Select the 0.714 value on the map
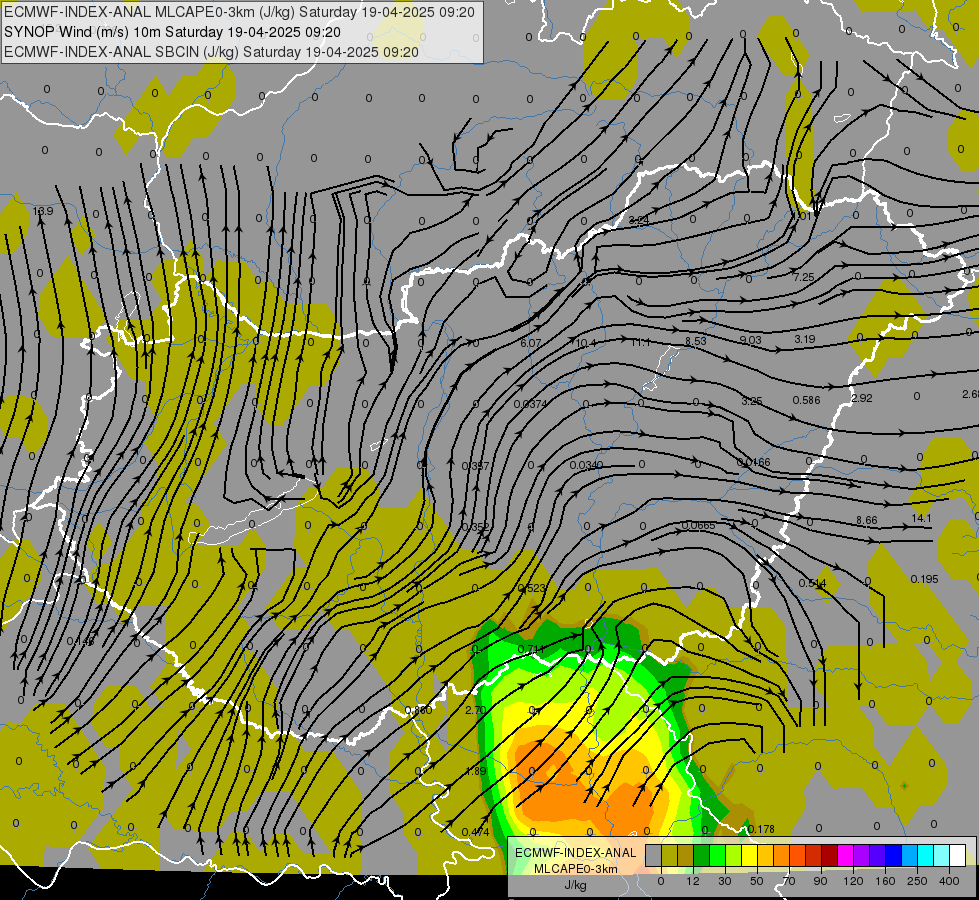The image size is (979, 900). point(531,649)
